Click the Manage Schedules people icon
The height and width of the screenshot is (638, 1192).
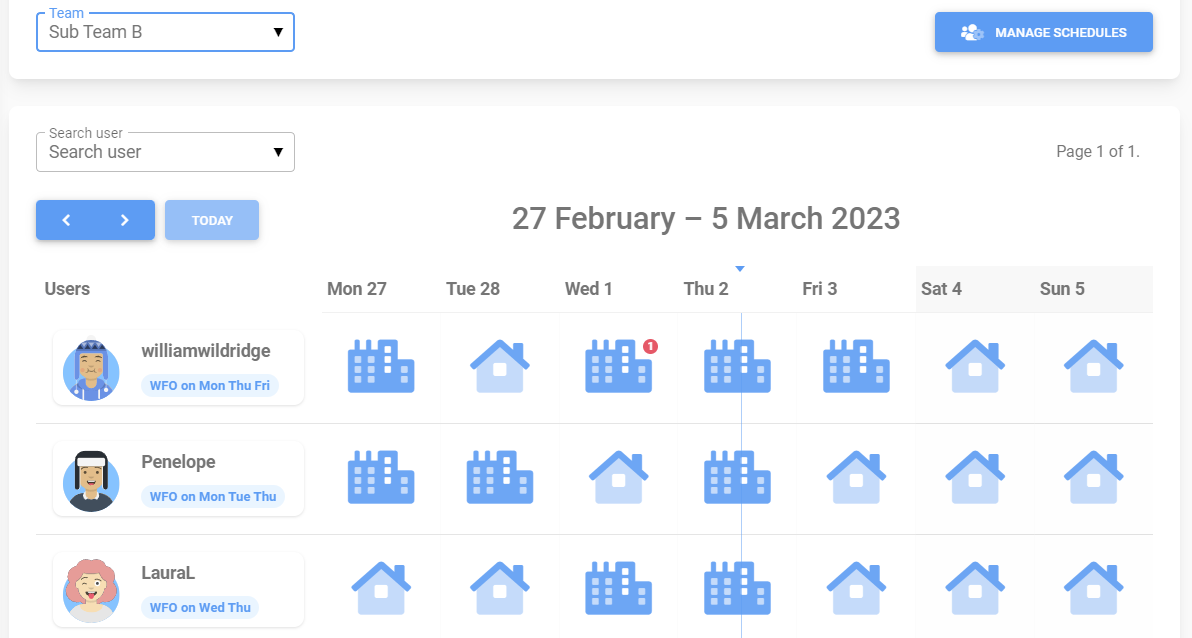(x=969, y=31)
